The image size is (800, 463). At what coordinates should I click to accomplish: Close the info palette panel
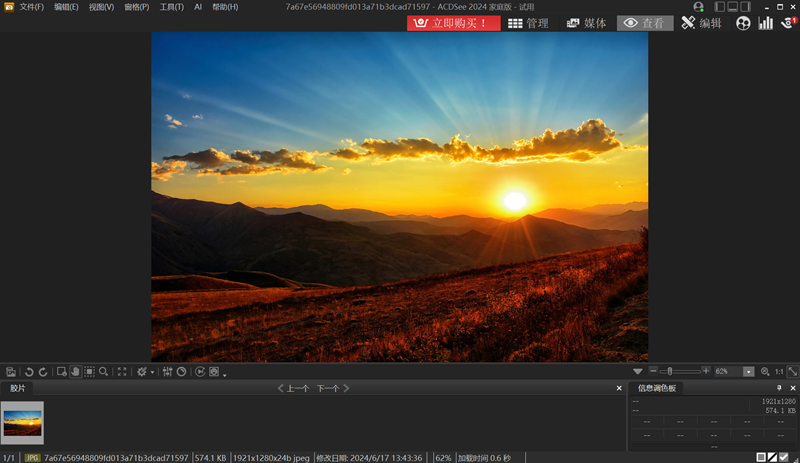click(792, 388)
